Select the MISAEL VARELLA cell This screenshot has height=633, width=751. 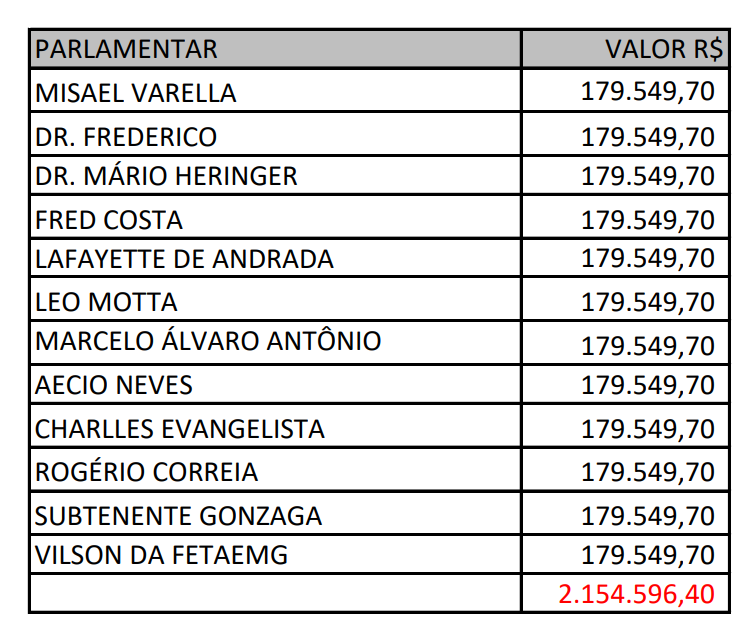pyautogui.click(x=136, y=93)
